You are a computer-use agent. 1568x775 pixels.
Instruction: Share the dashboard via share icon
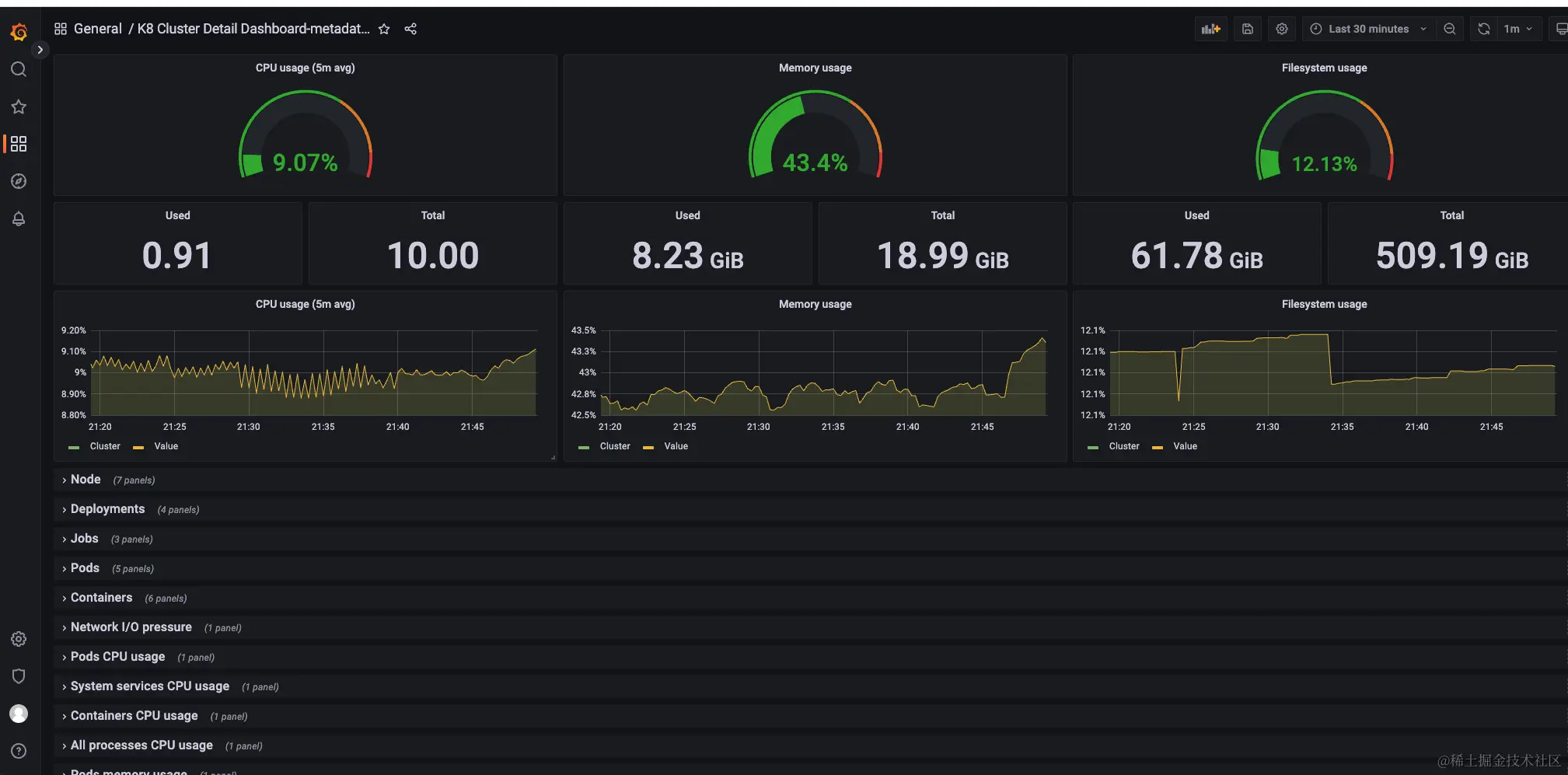[410, 29]
